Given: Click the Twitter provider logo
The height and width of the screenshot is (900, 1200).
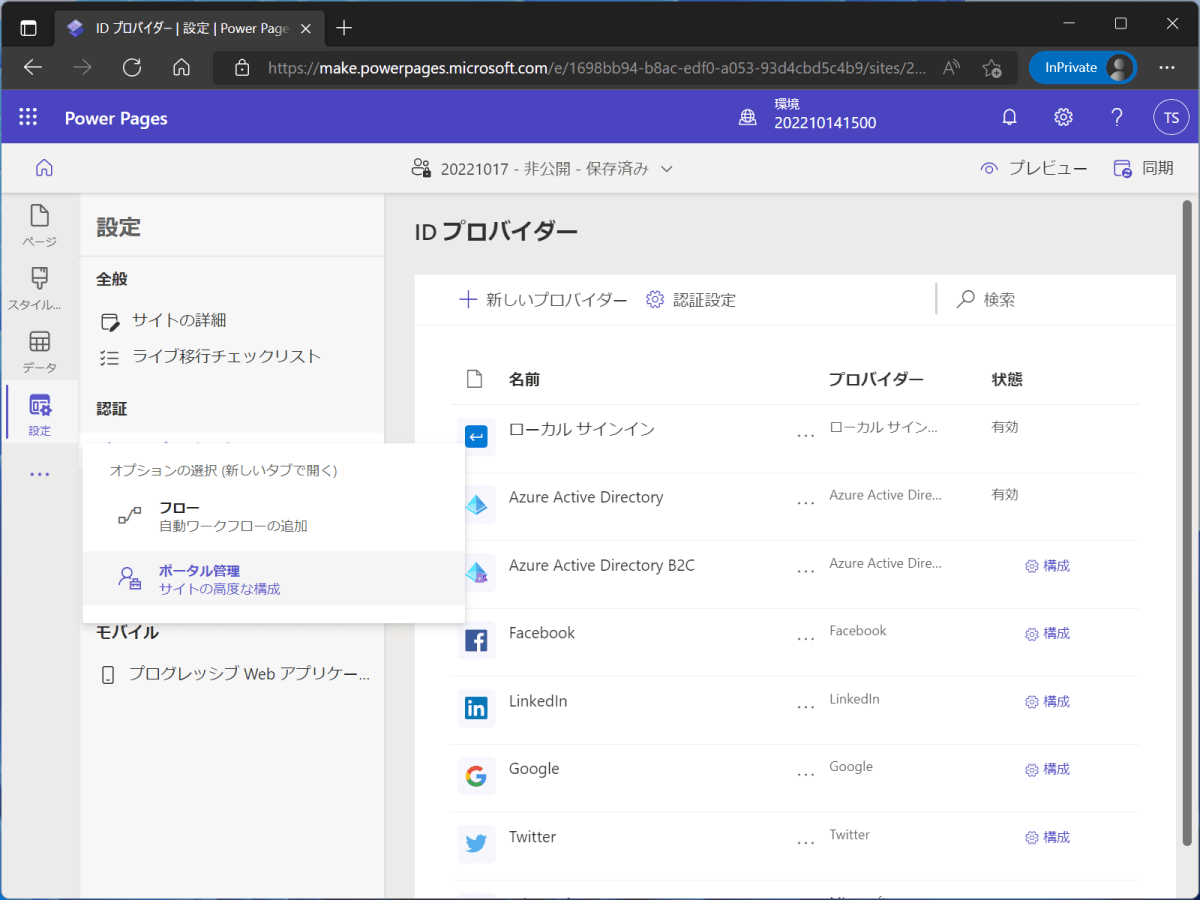Looking at the screenshot, I should click(476, 844).
